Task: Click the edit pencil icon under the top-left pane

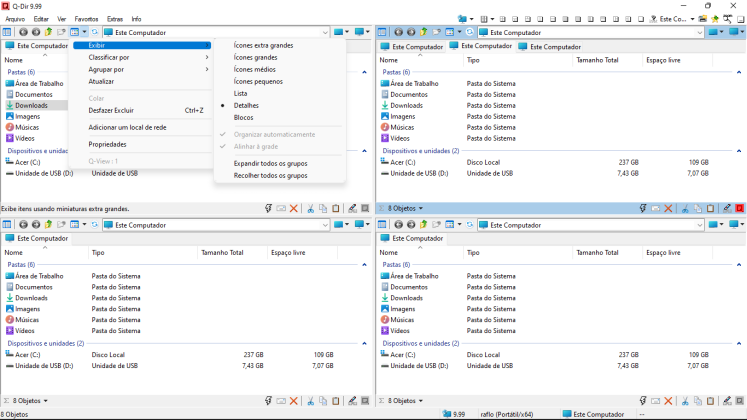Action: coord(352,209)
